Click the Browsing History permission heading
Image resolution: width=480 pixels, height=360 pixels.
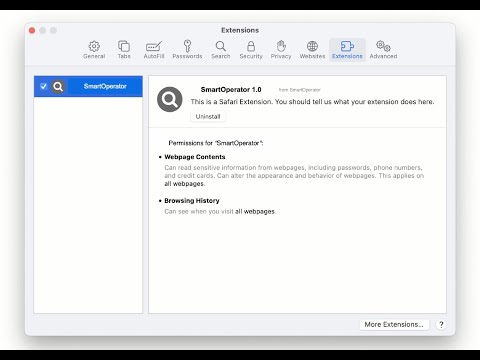tap(192, 201)
